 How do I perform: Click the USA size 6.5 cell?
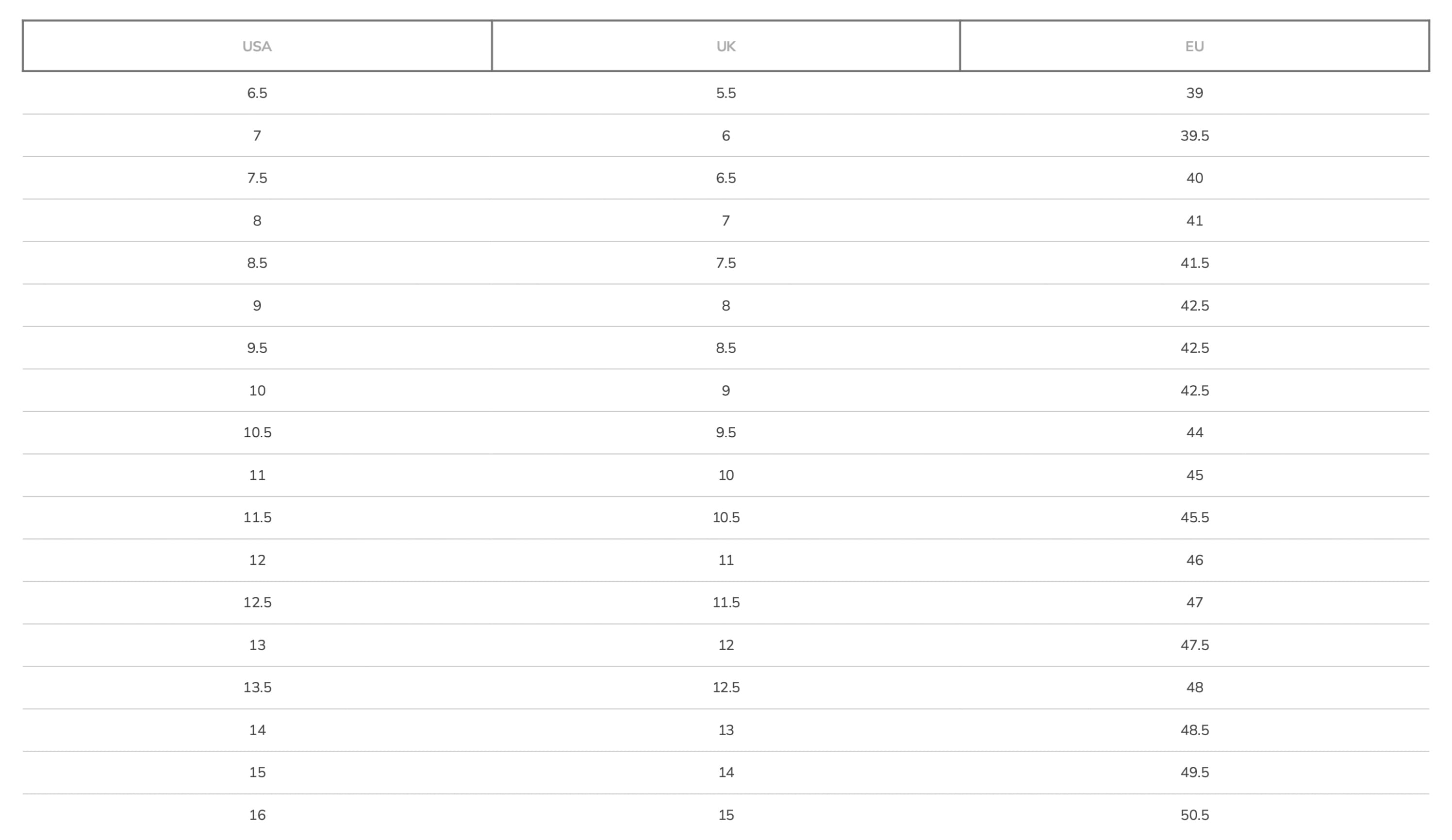(257, 93)
